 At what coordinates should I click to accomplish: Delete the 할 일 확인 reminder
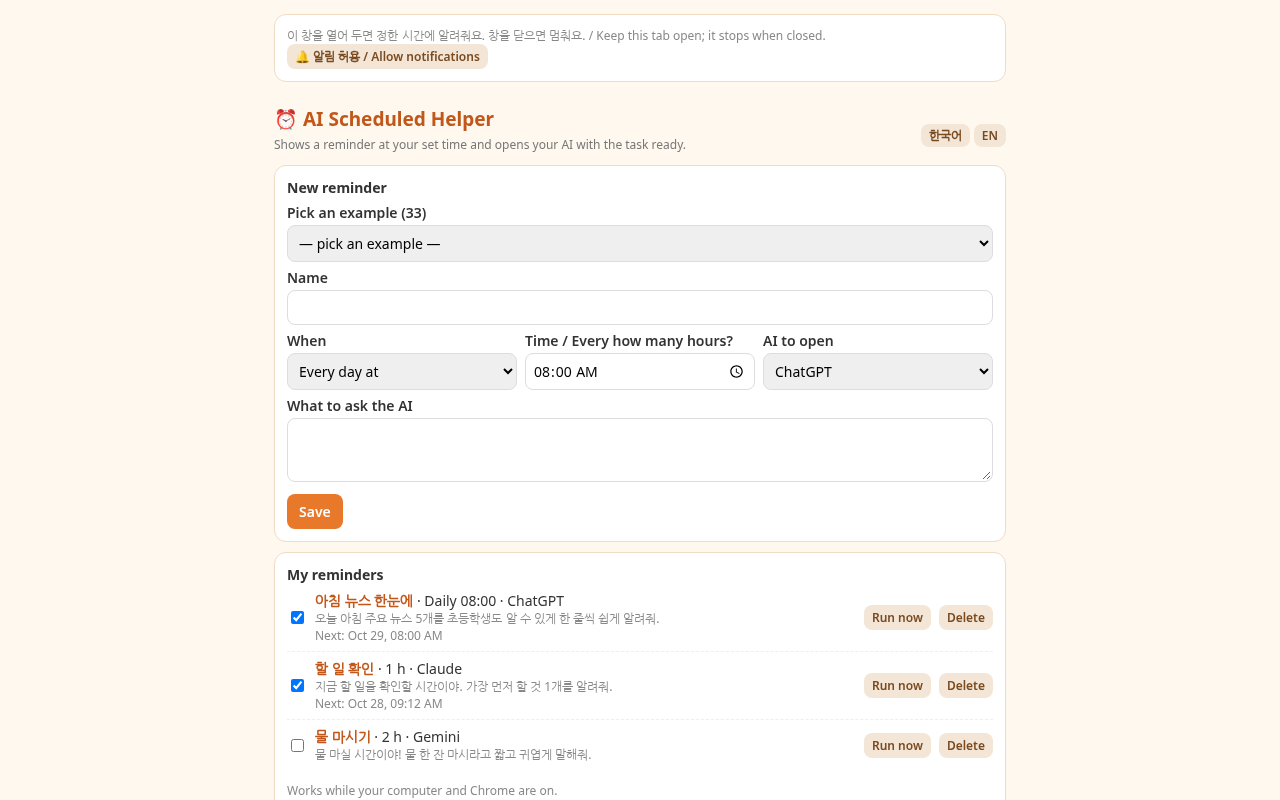click(x=966, y=685)
